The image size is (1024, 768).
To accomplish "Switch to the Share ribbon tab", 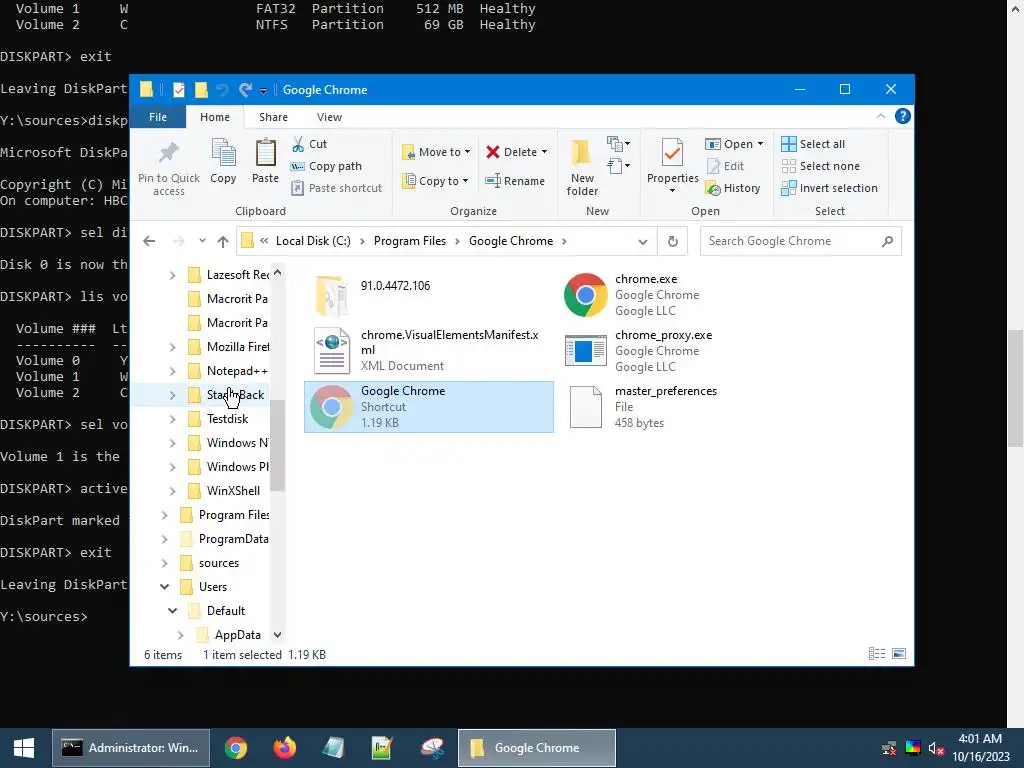I will point(273,117).
